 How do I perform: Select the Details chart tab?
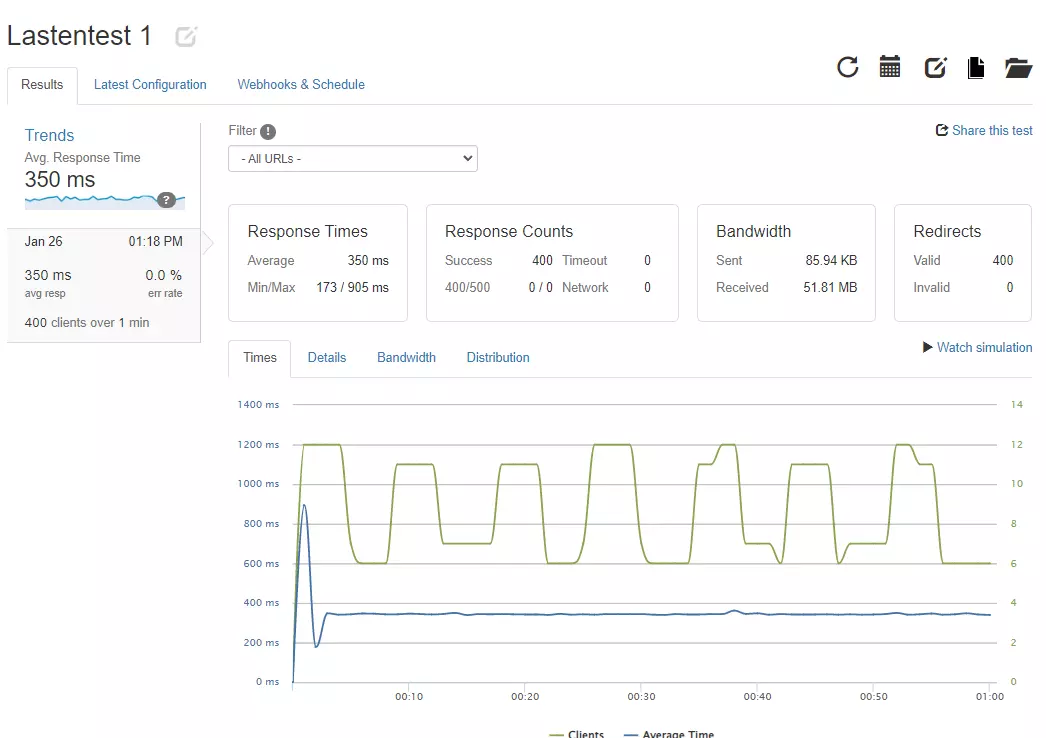point(327,358)
